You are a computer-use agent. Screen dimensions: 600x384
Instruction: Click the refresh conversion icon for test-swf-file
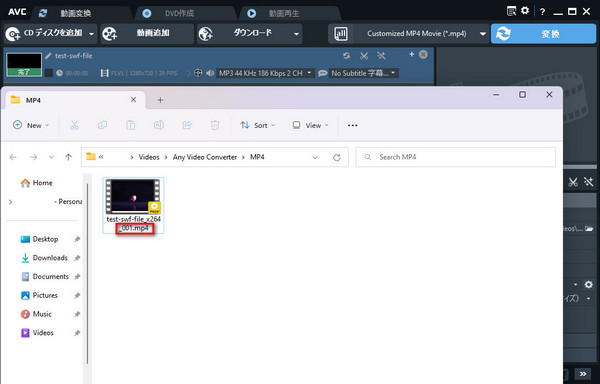pyautogui.click(x=346, y=56)
